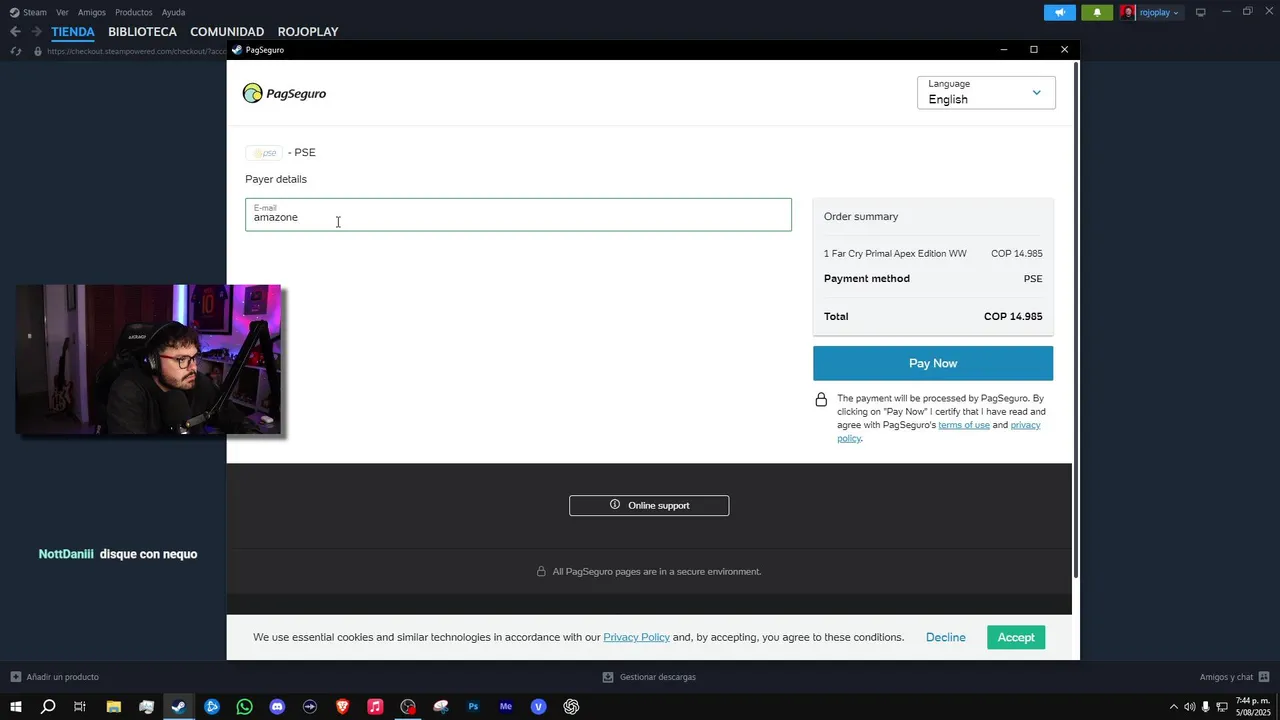Click the PSE payment logo
Image resolution: width=1280 pixels, height=720 pixels.
(264, 153)
